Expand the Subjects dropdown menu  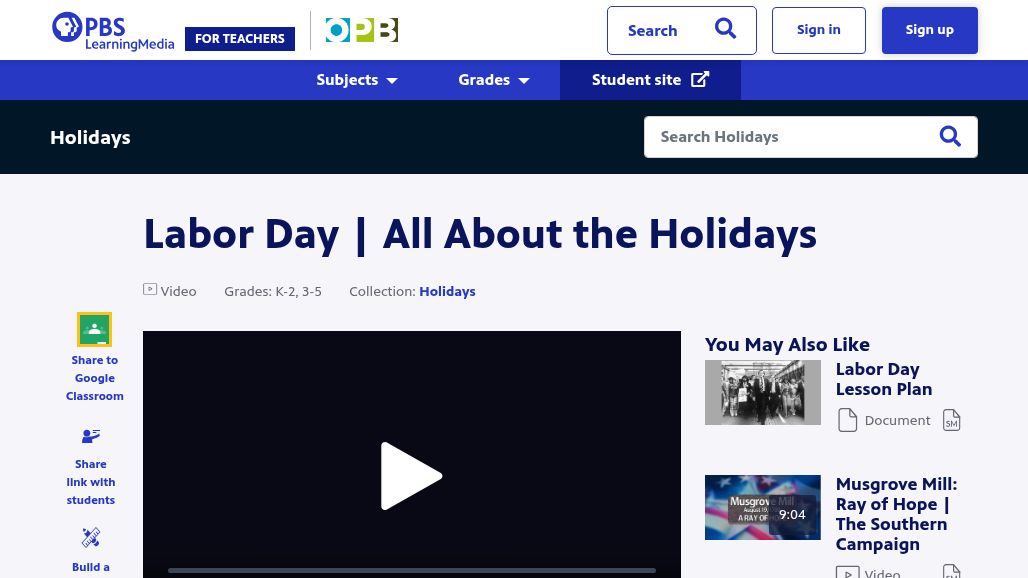pos(357,80)
